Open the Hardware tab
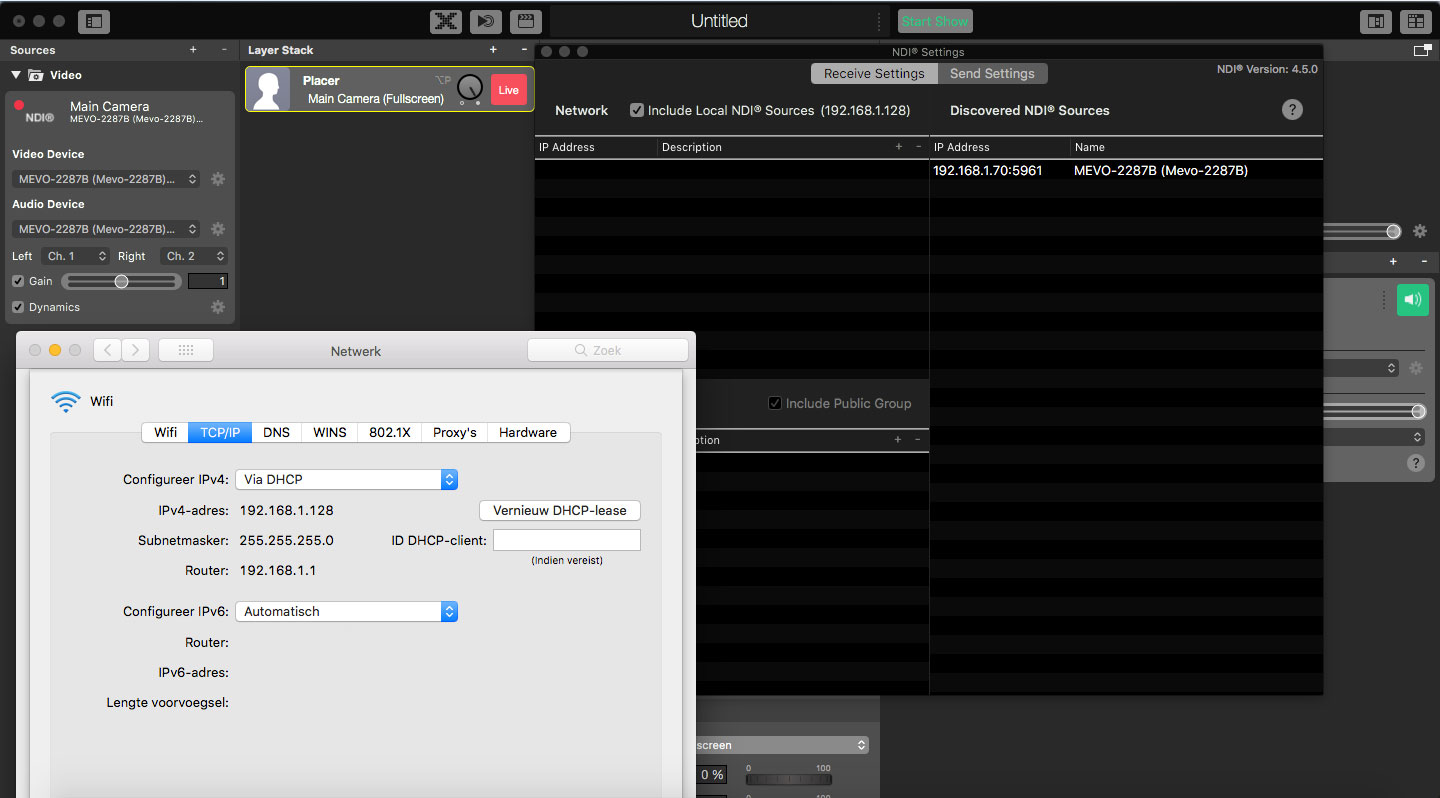Image resolution: width=1440 pixels, height=798 pixels. coord(528,432)
